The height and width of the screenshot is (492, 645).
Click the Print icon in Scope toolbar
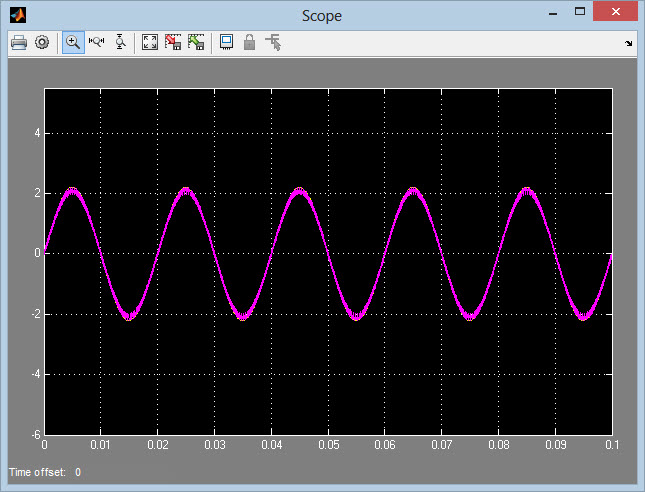pos(19,42)
